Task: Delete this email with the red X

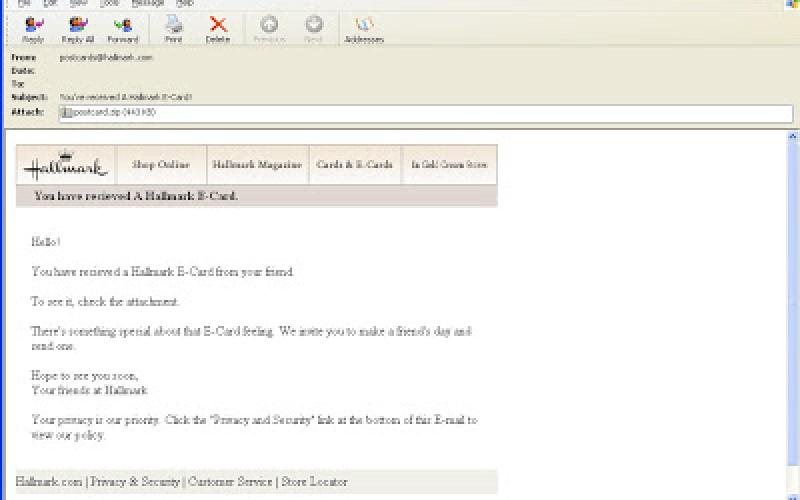Action: pyautogui.click(x=218, y=28)
